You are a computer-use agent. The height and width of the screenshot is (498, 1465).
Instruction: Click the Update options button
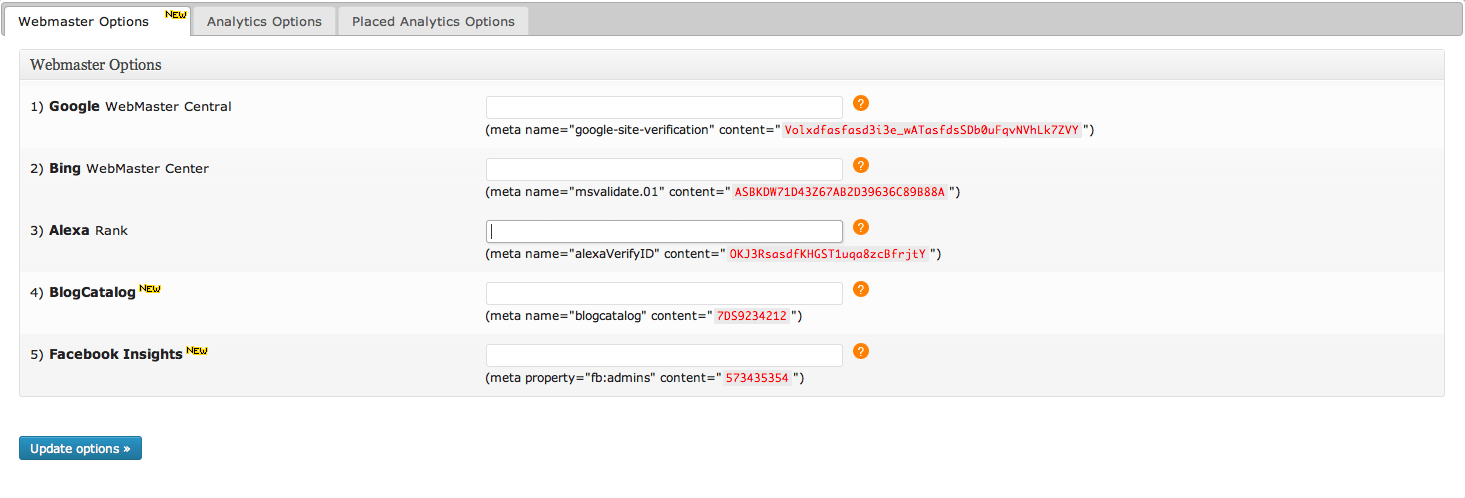click(x=80, y=448)
